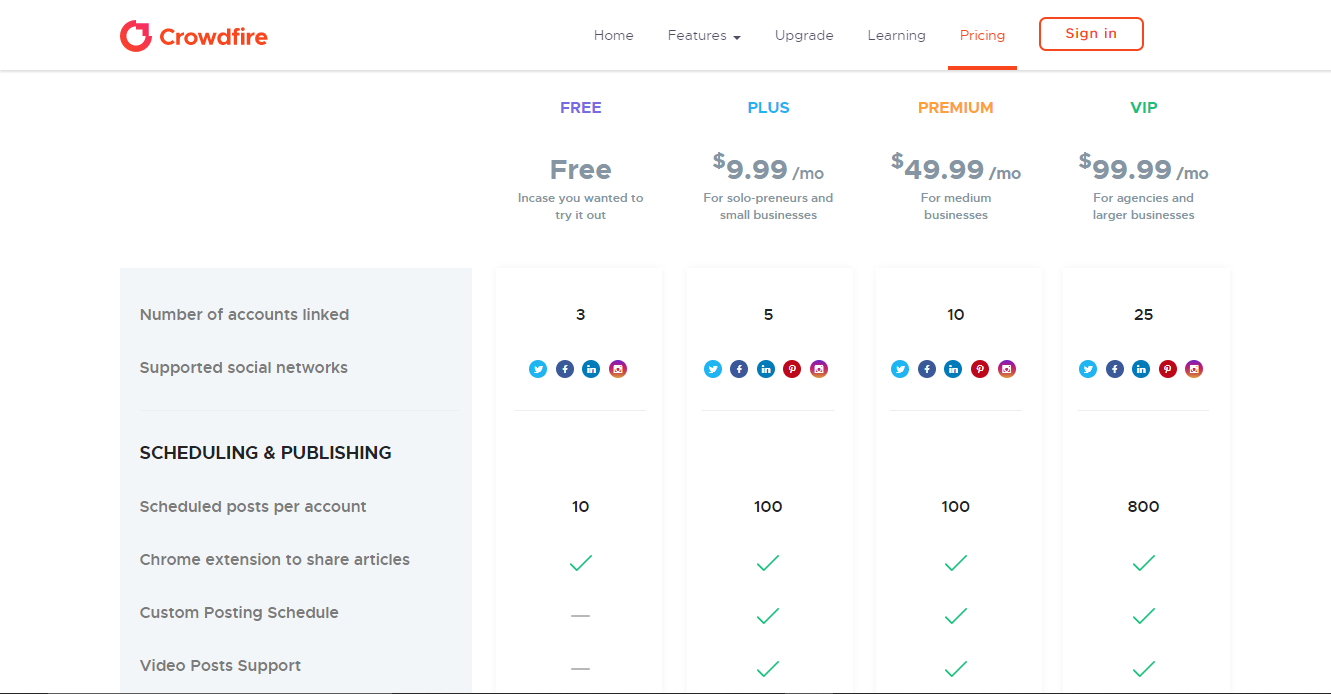Click the Sign in button
This screenshot has height=694, width=1331.
[1091, 34]
